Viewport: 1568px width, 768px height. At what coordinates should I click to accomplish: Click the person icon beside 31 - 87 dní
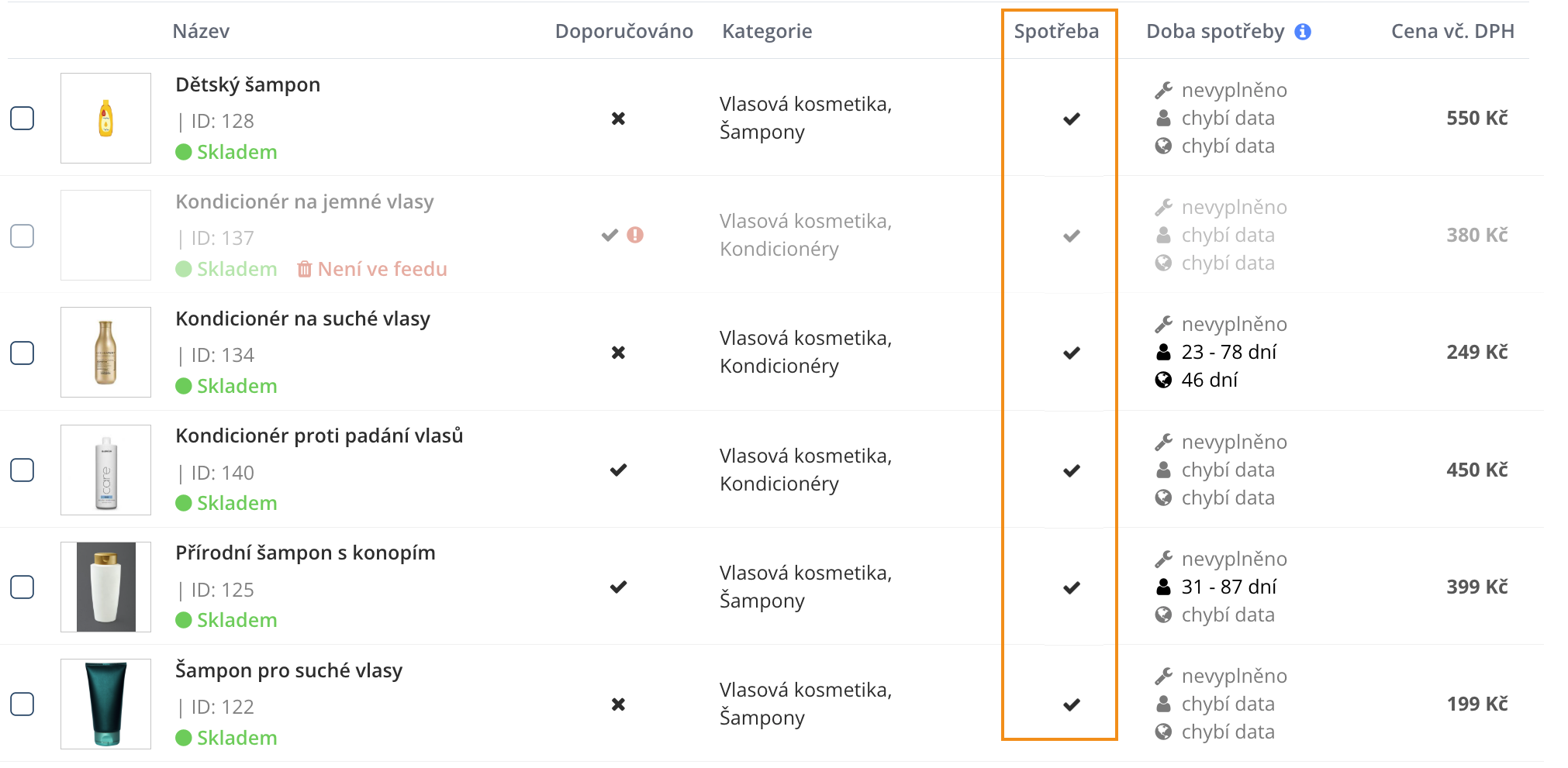click(1163, 587)
